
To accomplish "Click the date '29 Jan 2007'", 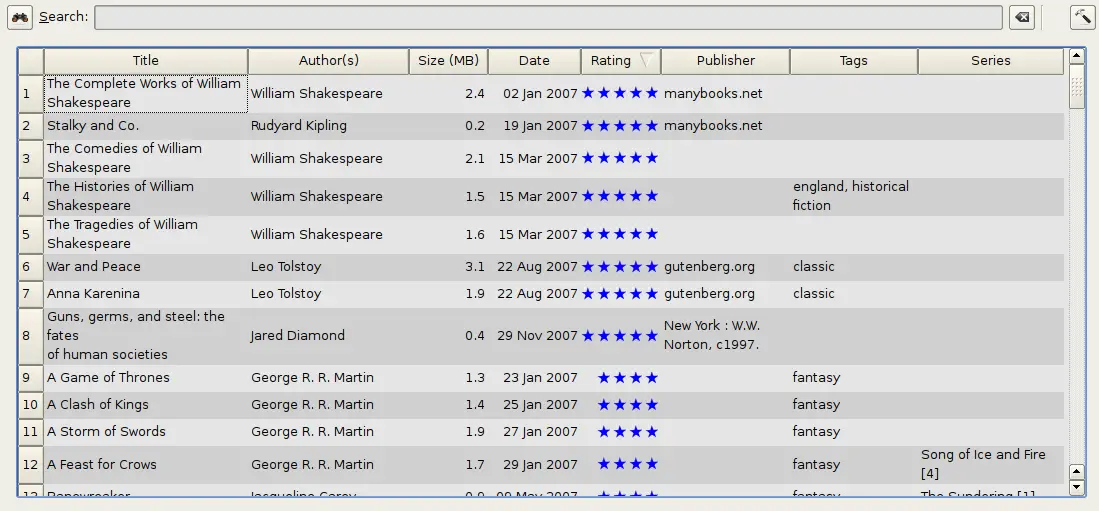I will tap(540, 465).
